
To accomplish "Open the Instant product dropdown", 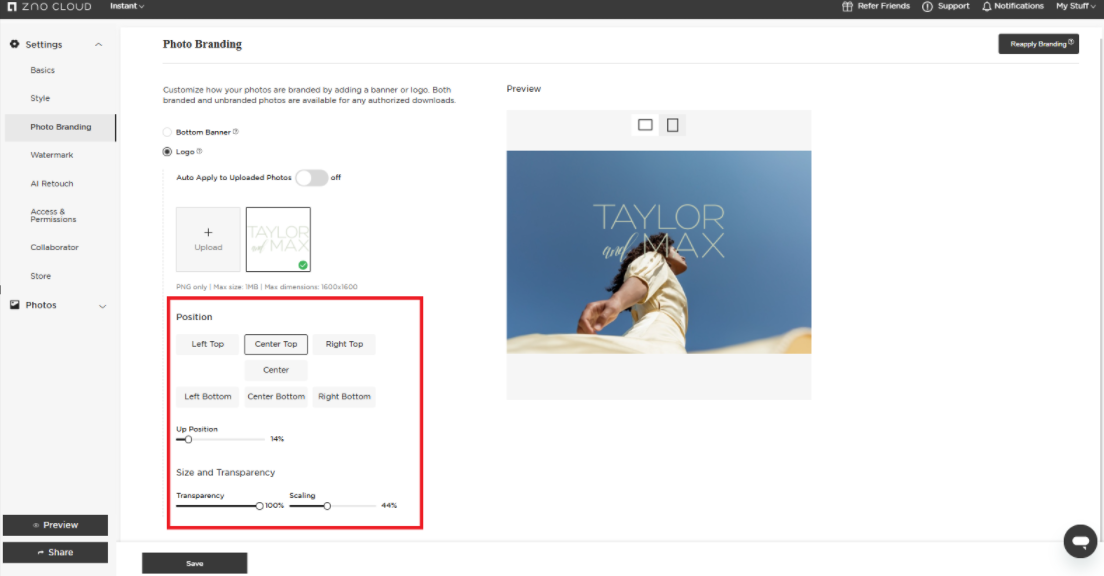I will (x=127, y=6).
